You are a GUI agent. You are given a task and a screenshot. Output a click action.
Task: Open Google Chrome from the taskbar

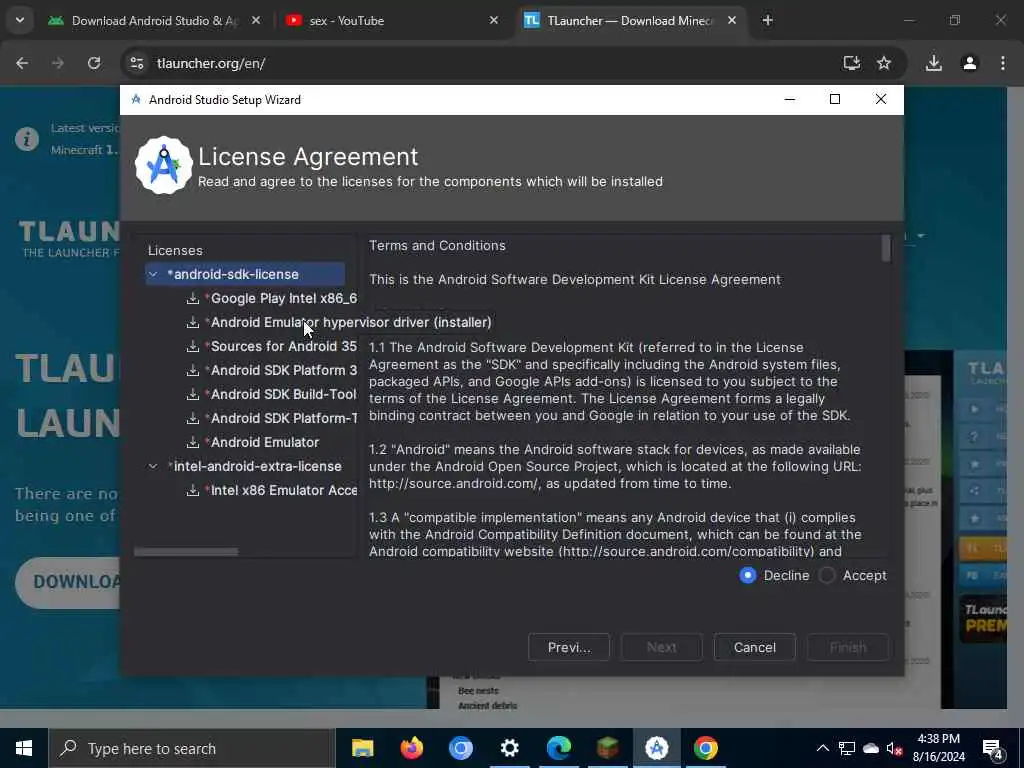705,748
